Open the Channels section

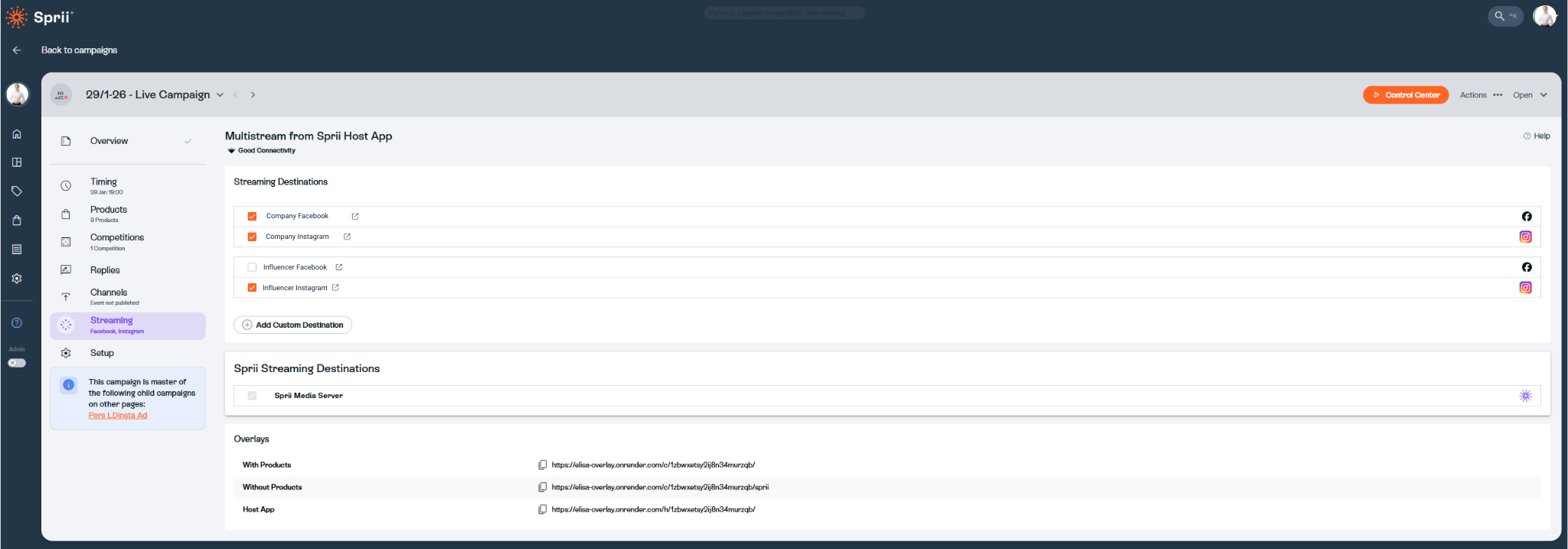tap(127, 297)
